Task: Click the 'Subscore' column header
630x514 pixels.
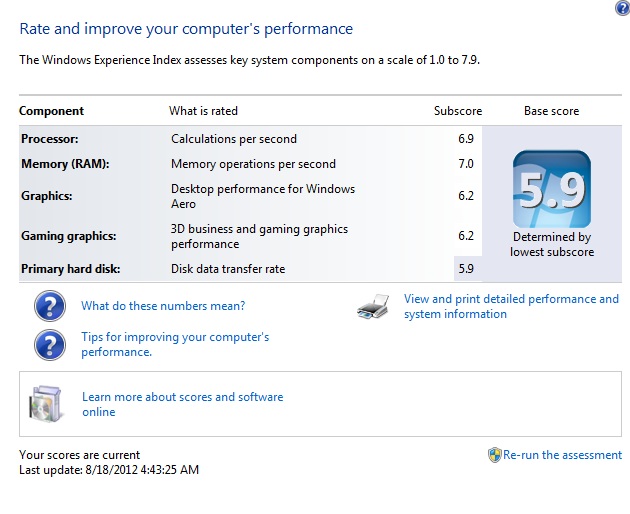Action: (x=458, y=111)
